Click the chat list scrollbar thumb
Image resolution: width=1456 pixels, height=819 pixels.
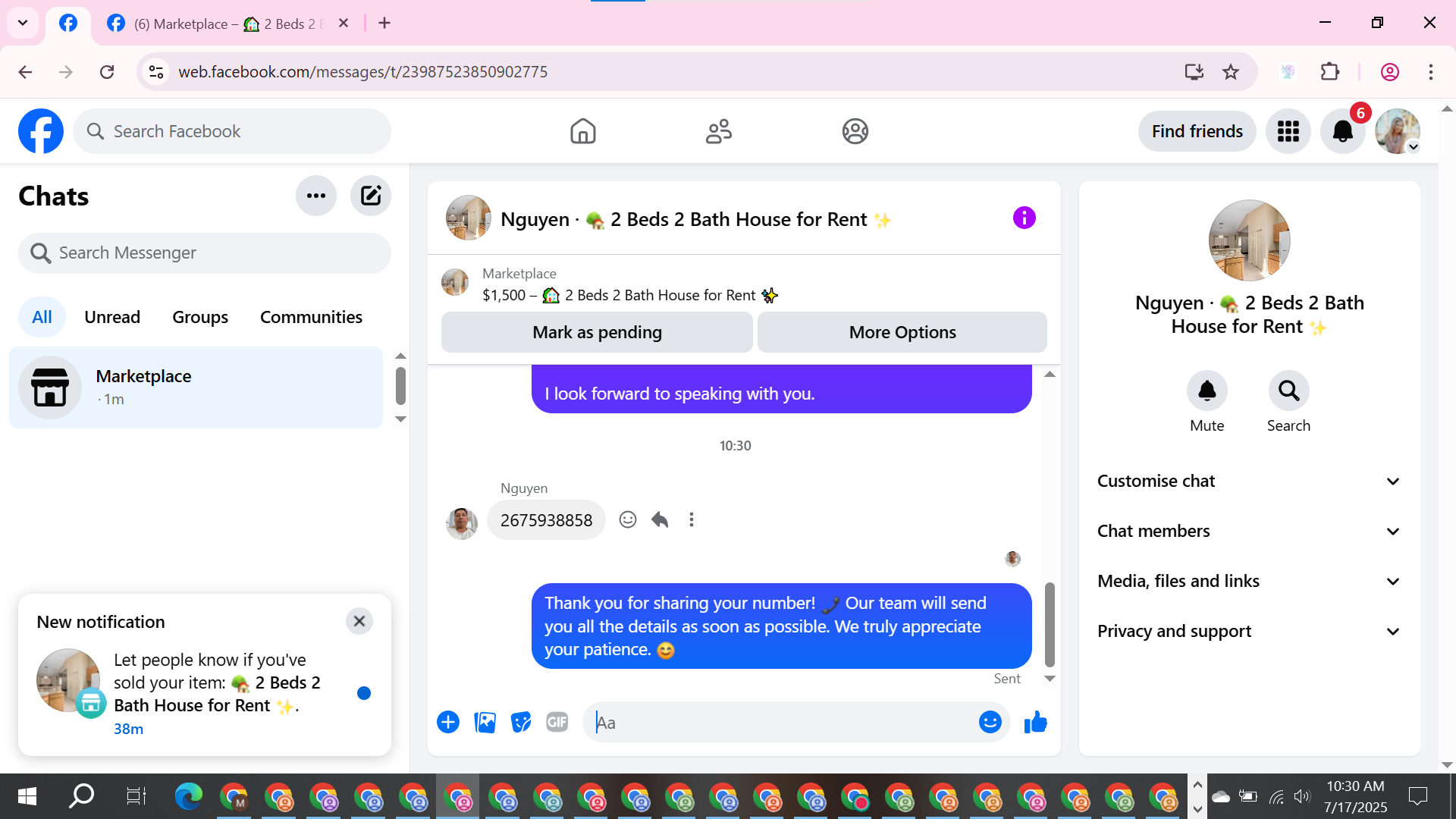(x=400, y=386)
